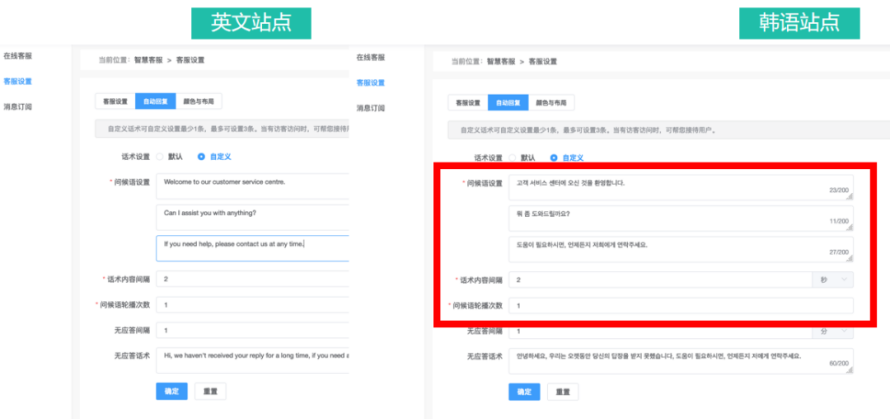This screenshot has width=890, height=419.
Task: Open 客服设置 in the Korean site sidebar
Action: click(371, 82)
